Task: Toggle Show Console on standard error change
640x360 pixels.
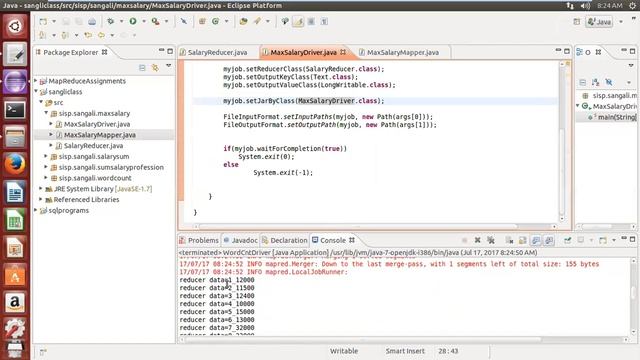Action: coord(549,240)
